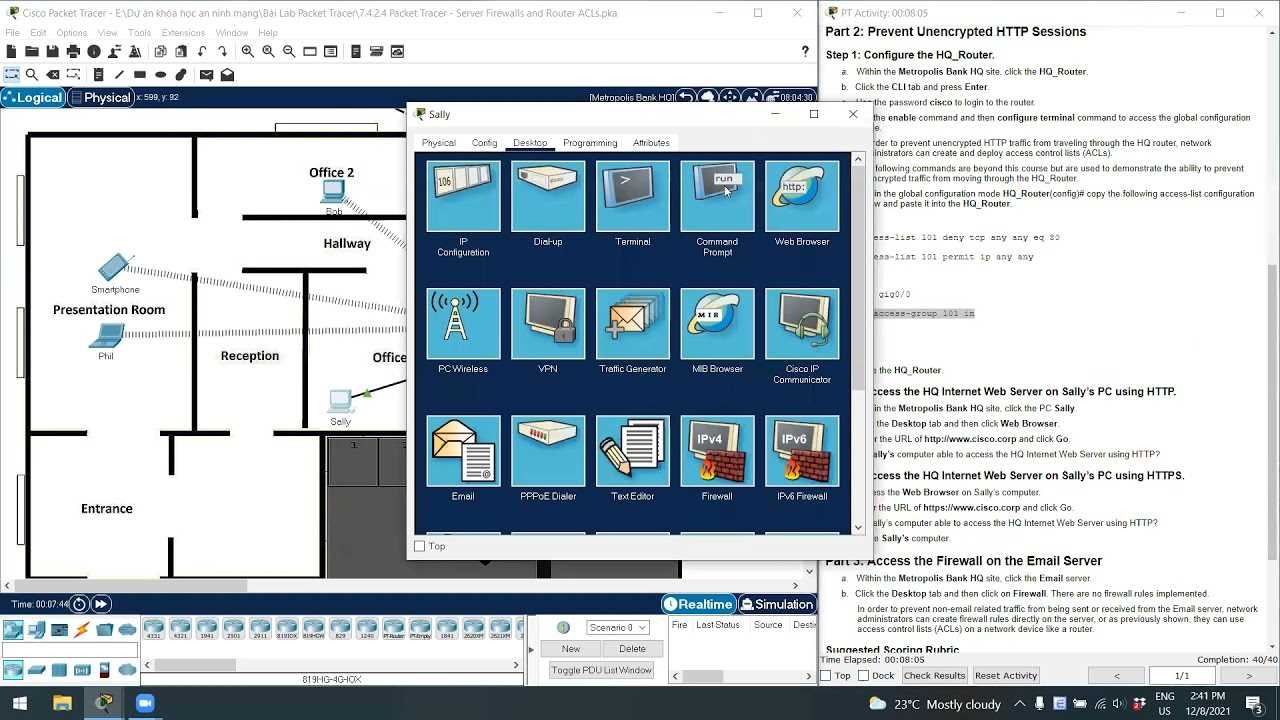Click the Undo toolbar icon

tap(202, 51)
